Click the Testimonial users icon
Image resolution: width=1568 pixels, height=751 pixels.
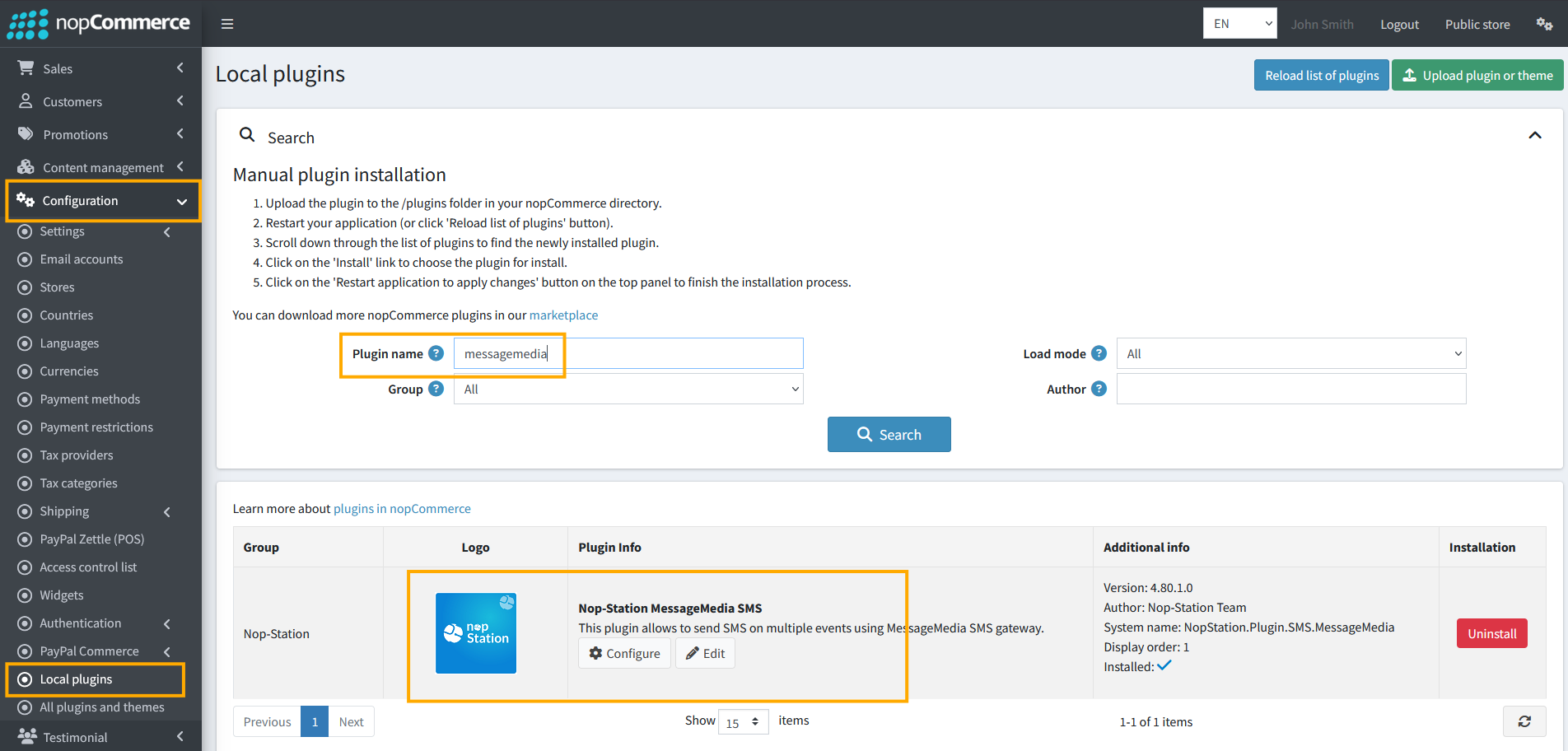27,737
